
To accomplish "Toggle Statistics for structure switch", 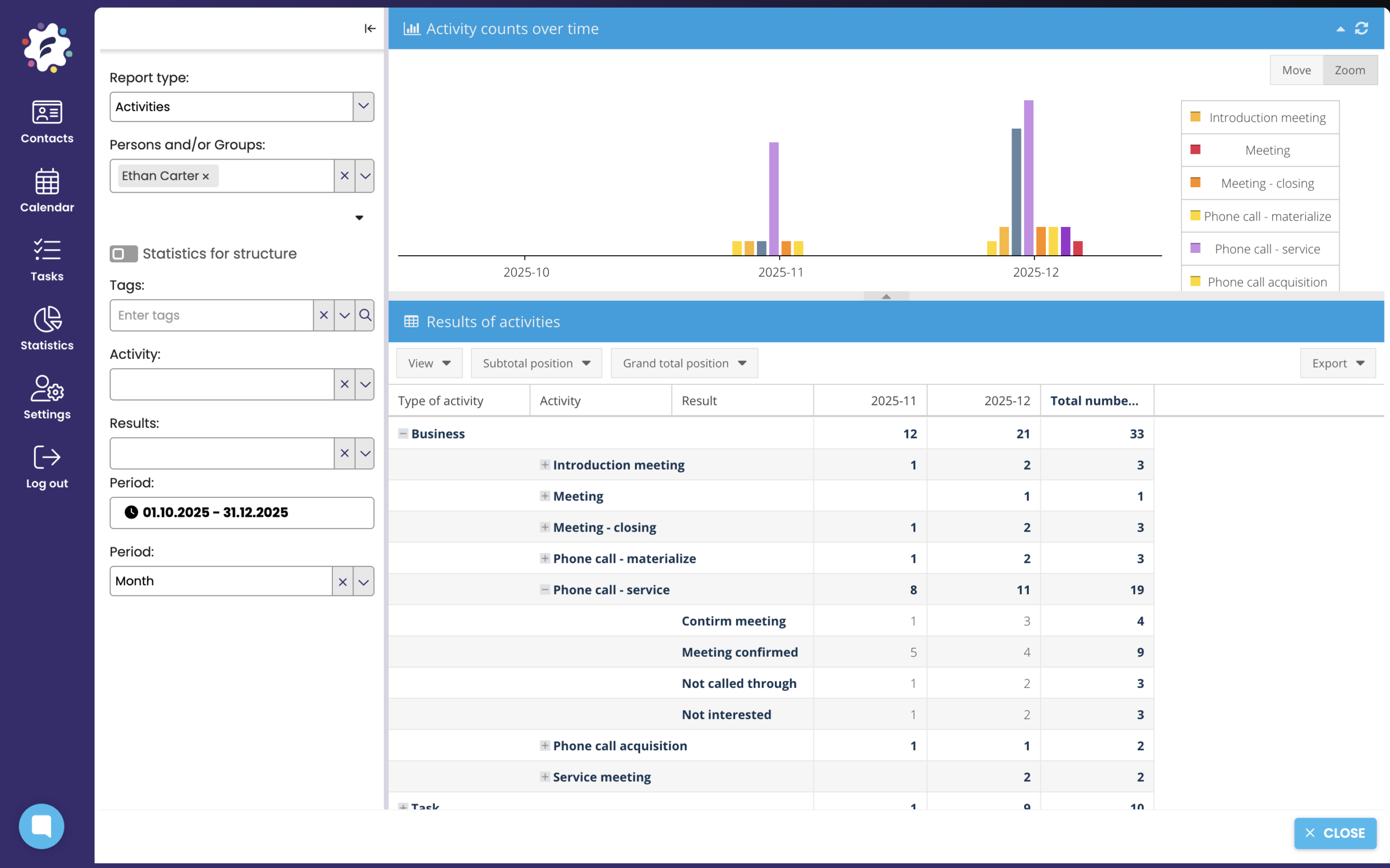I will (x=123, y=253).
